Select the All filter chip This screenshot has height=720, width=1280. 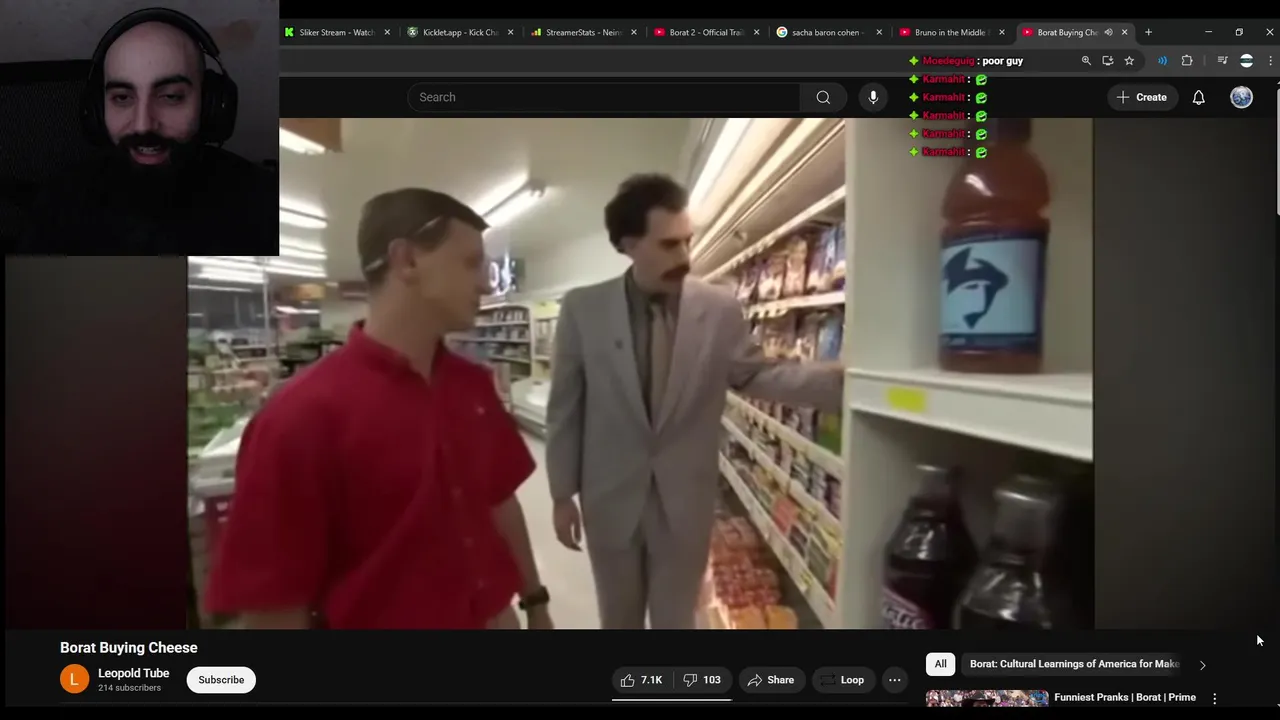[940, 664]
